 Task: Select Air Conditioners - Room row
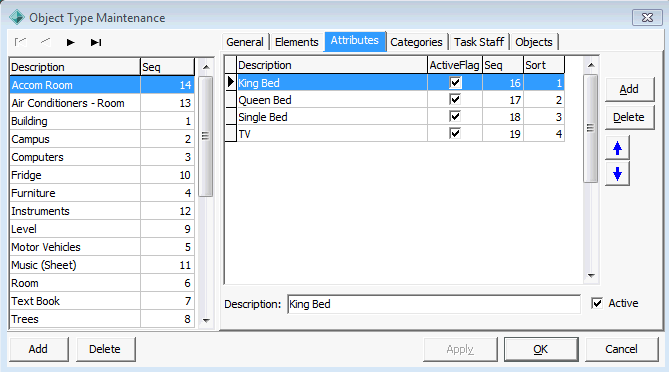tap(102, 103)
